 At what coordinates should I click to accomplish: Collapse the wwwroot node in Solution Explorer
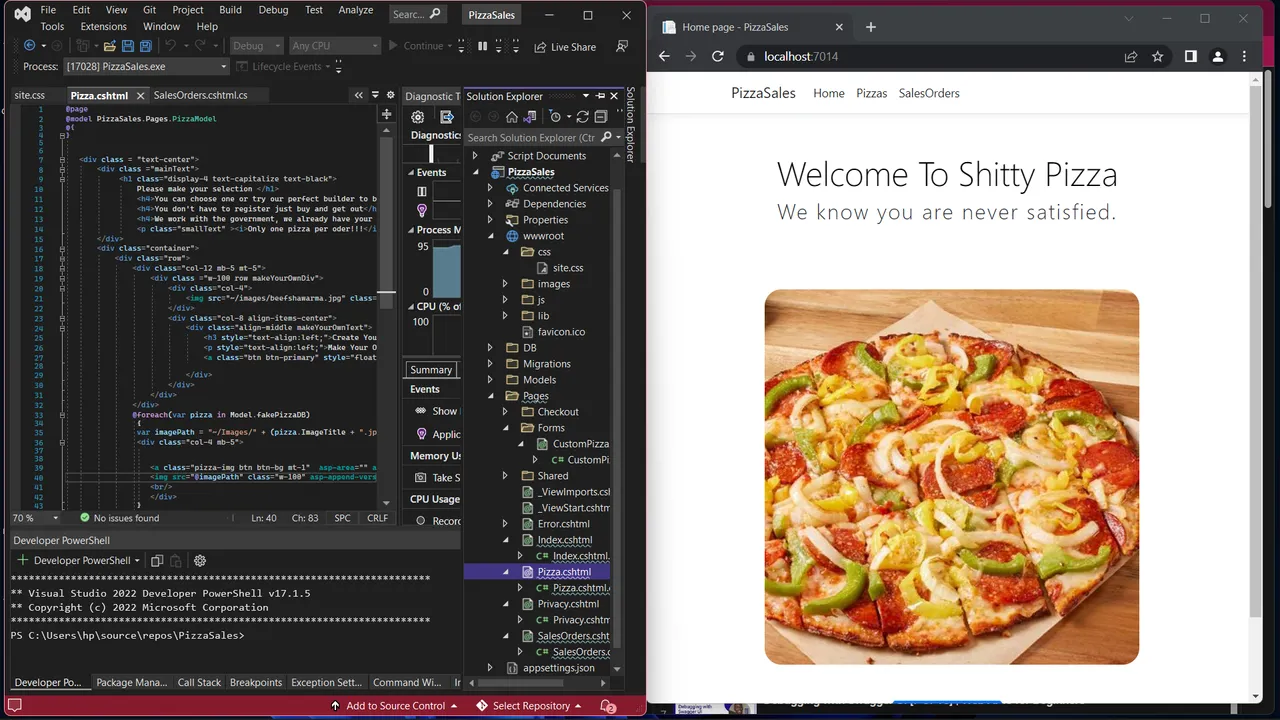click(490, 236)
